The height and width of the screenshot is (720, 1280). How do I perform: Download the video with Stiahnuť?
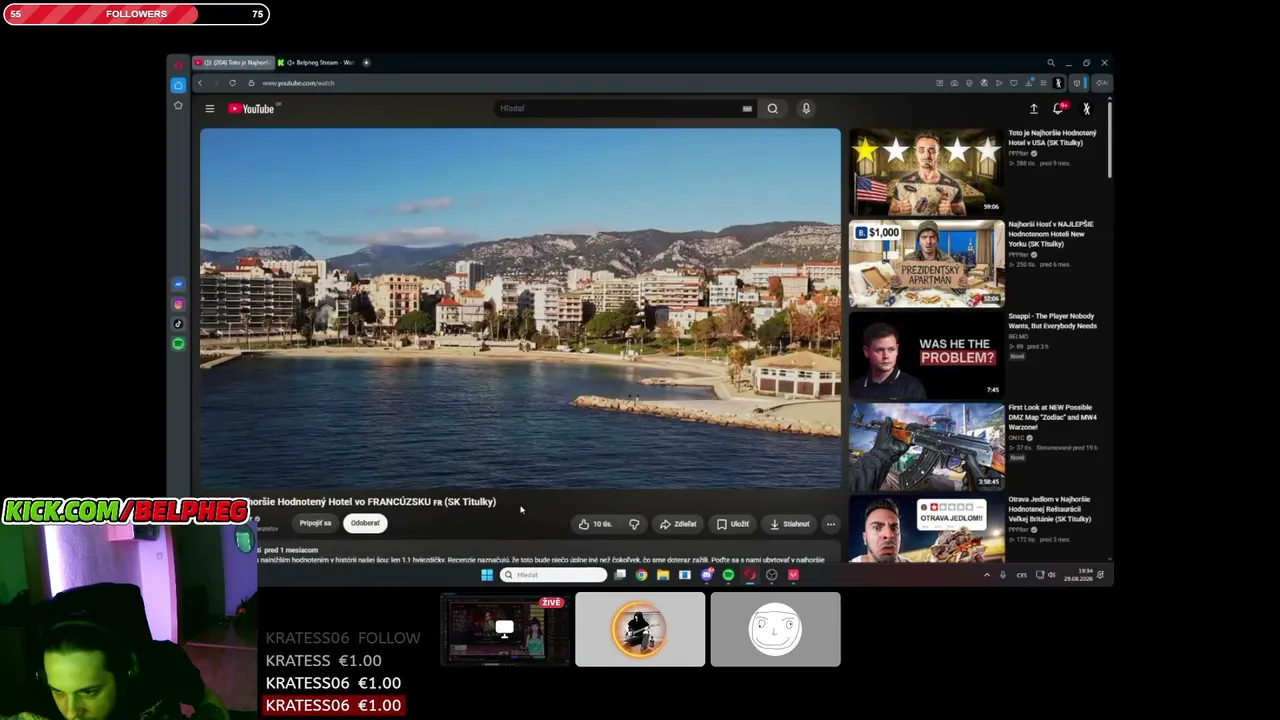790,524
